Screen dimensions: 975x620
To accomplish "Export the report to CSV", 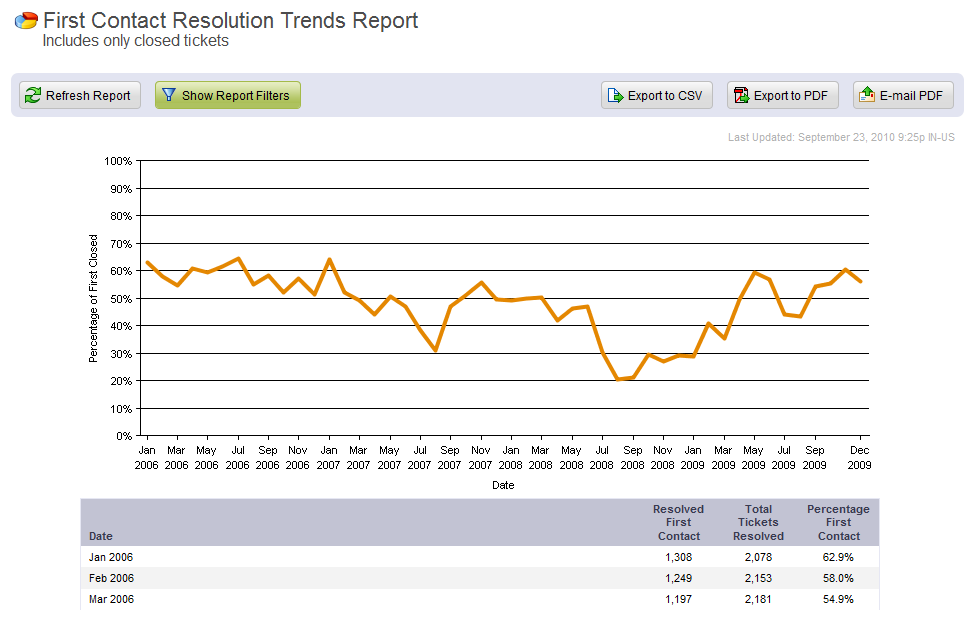I will click(x=657, y=95).
